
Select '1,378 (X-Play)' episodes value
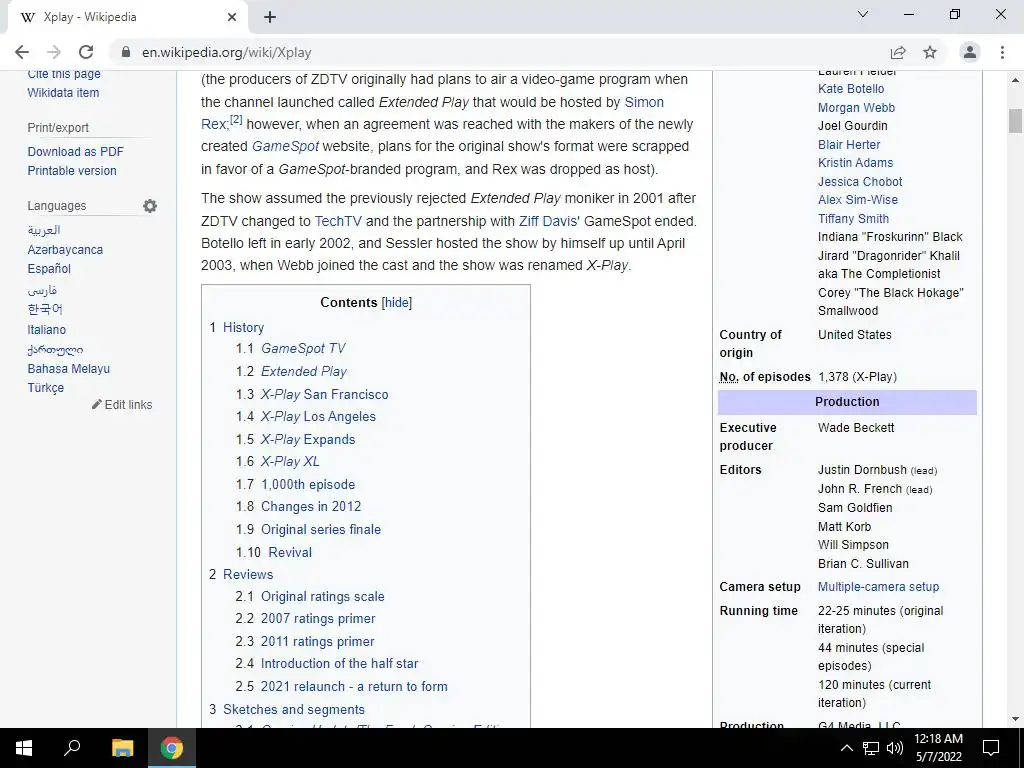click(x=857, y=377)
